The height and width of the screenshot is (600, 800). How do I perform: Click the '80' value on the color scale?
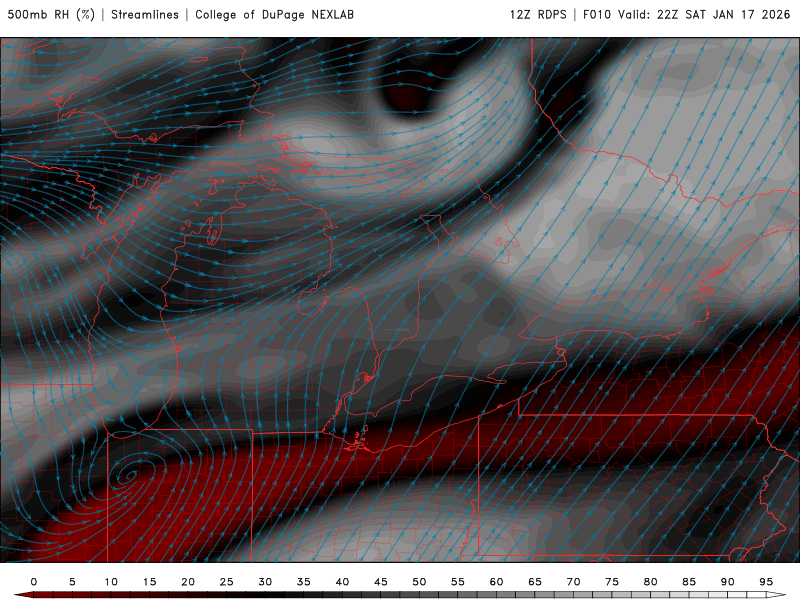pyautogui.click(x=651, y=582)
